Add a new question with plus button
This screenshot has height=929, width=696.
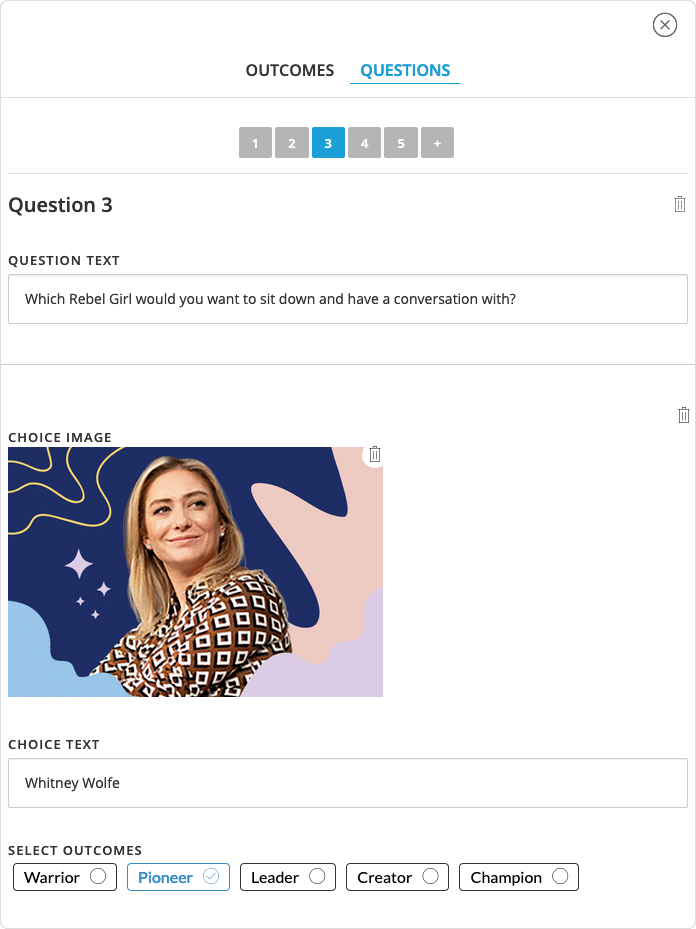tap(437, 143)
